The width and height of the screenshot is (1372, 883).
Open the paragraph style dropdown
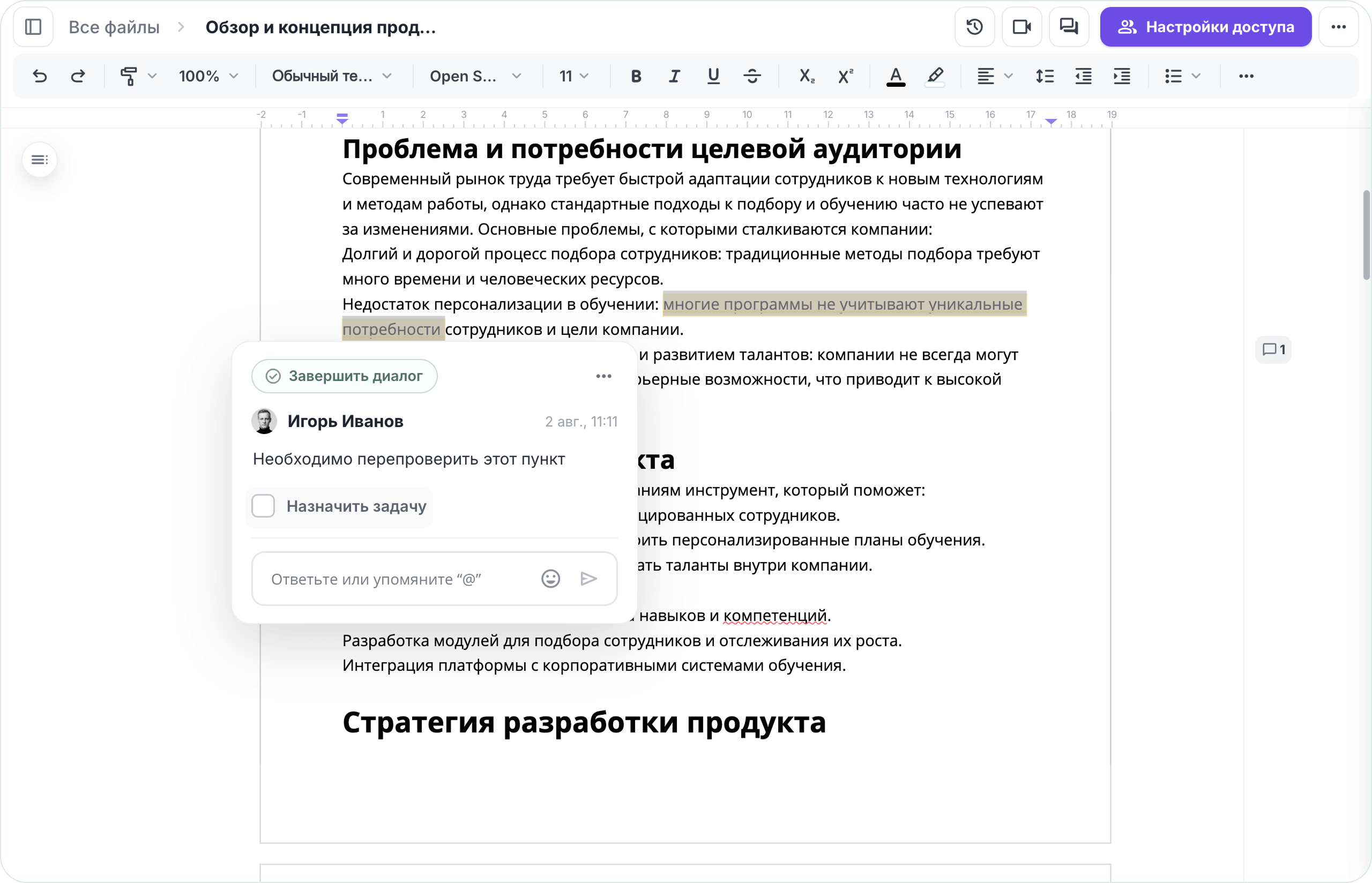click(x=332, y=76)
